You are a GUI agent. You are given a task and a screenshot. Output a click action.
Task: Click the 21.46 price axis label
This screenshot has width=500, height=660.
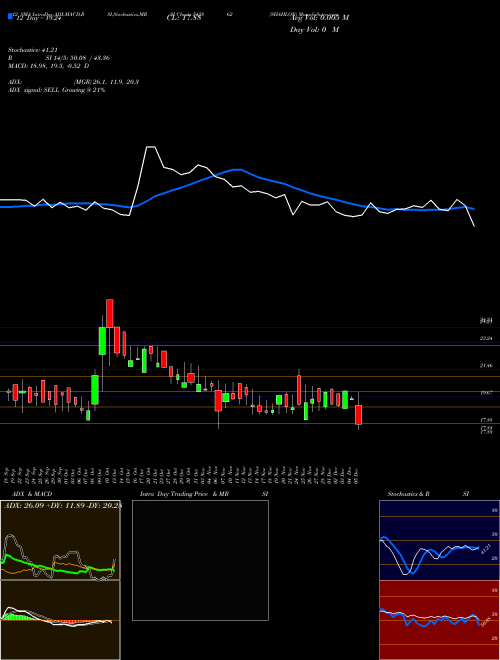pyautogui.click(x=486, y=366)
